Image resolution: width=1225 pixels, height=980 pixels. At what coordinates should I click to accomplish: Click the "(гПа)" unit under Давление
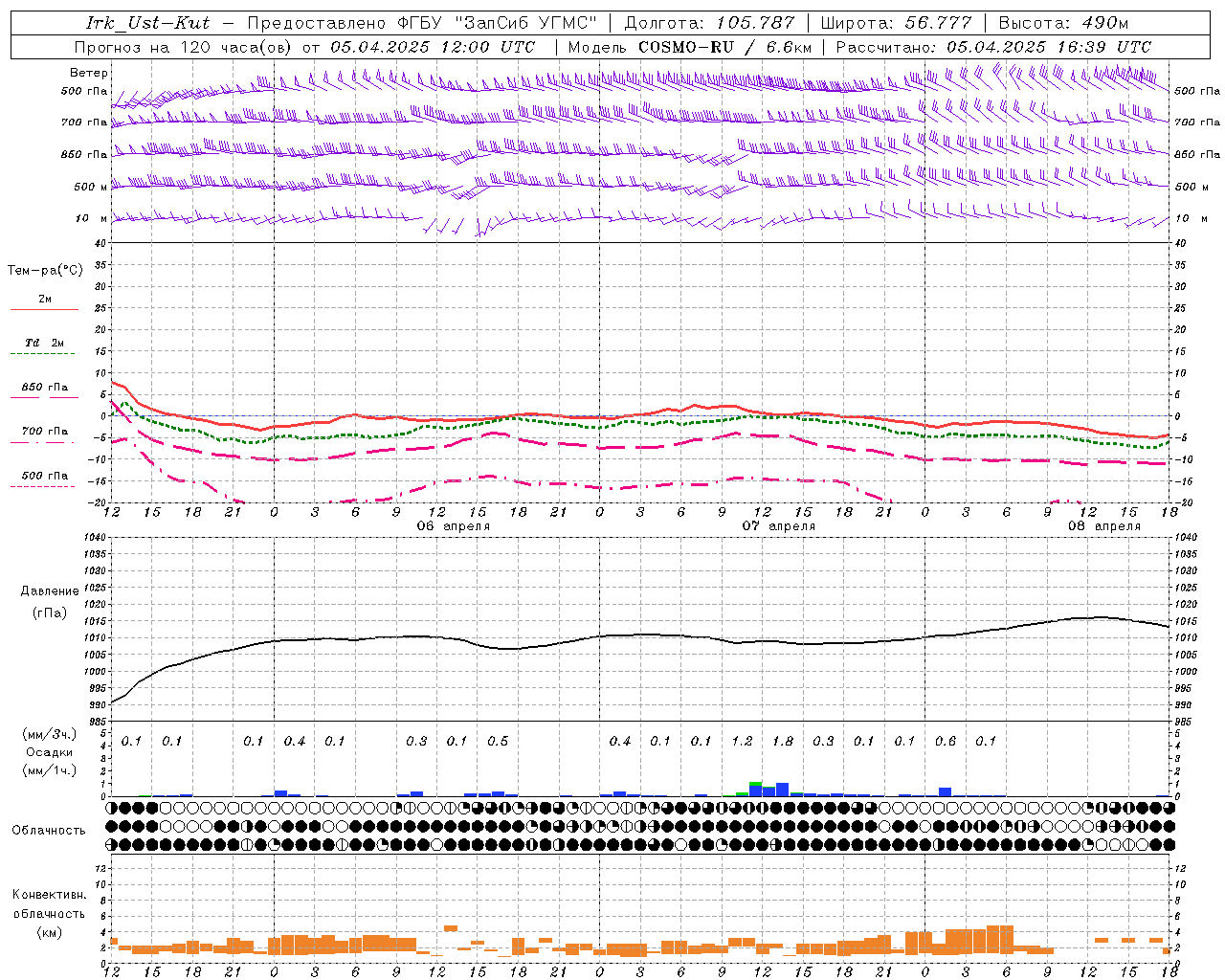pyautogui.click(x=49, y=613)
